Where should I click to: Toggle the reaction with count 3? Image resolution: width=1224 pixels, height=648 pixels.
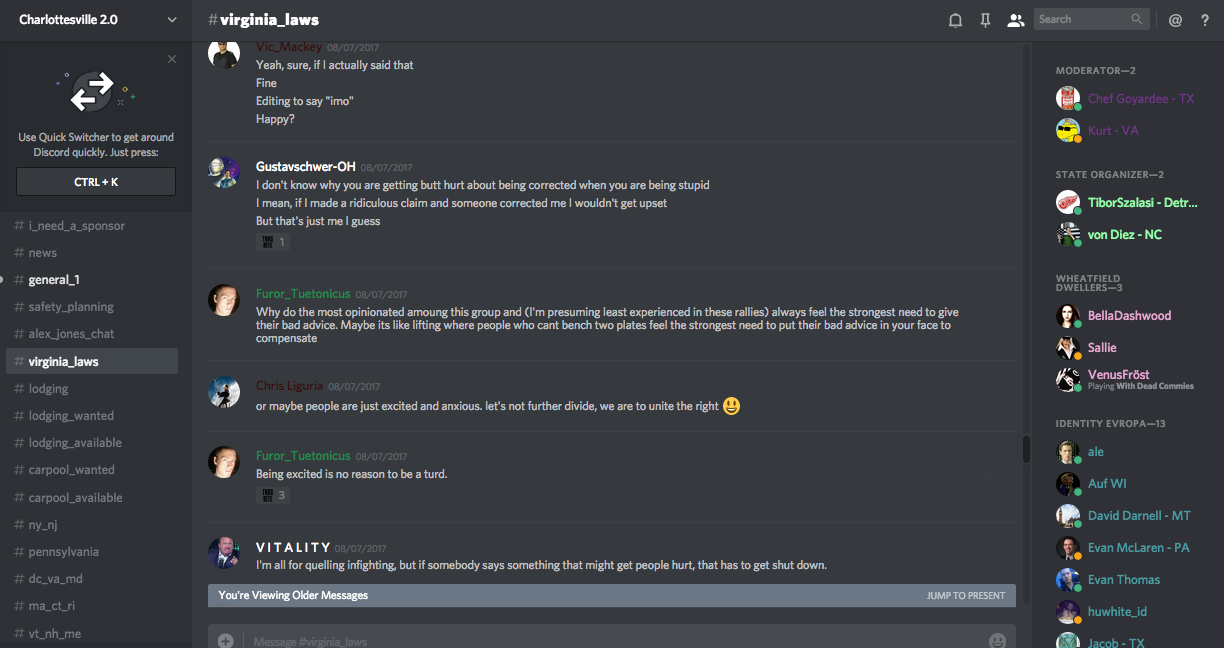coord(273,495)
